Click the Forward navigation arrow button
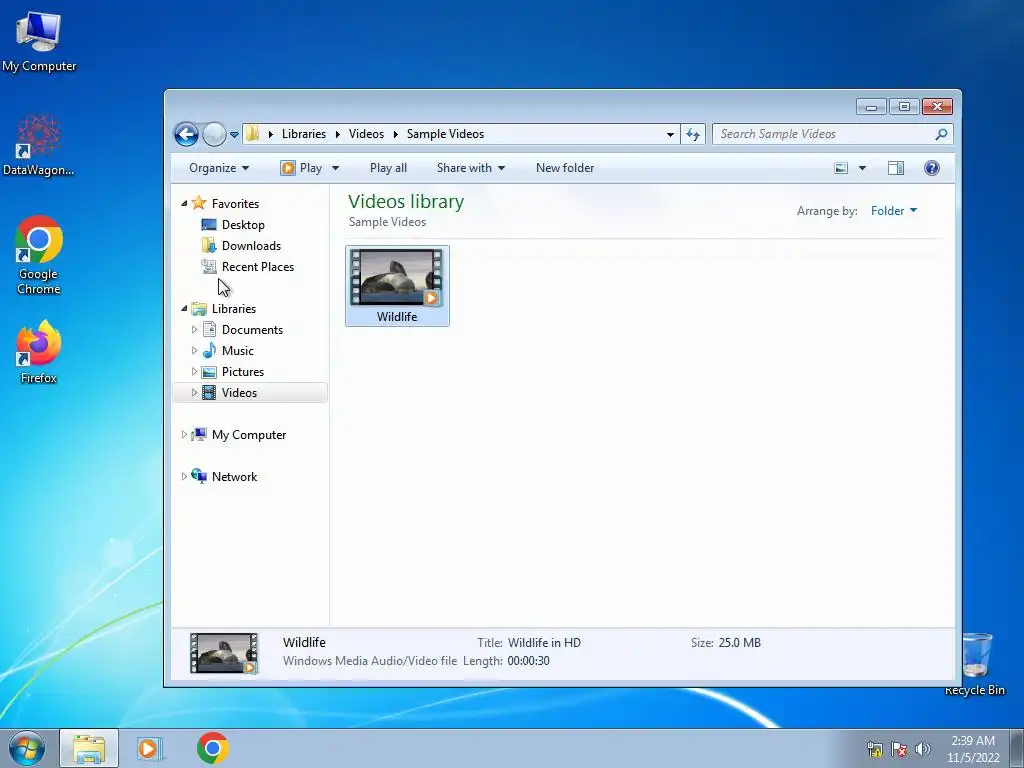 214,135
